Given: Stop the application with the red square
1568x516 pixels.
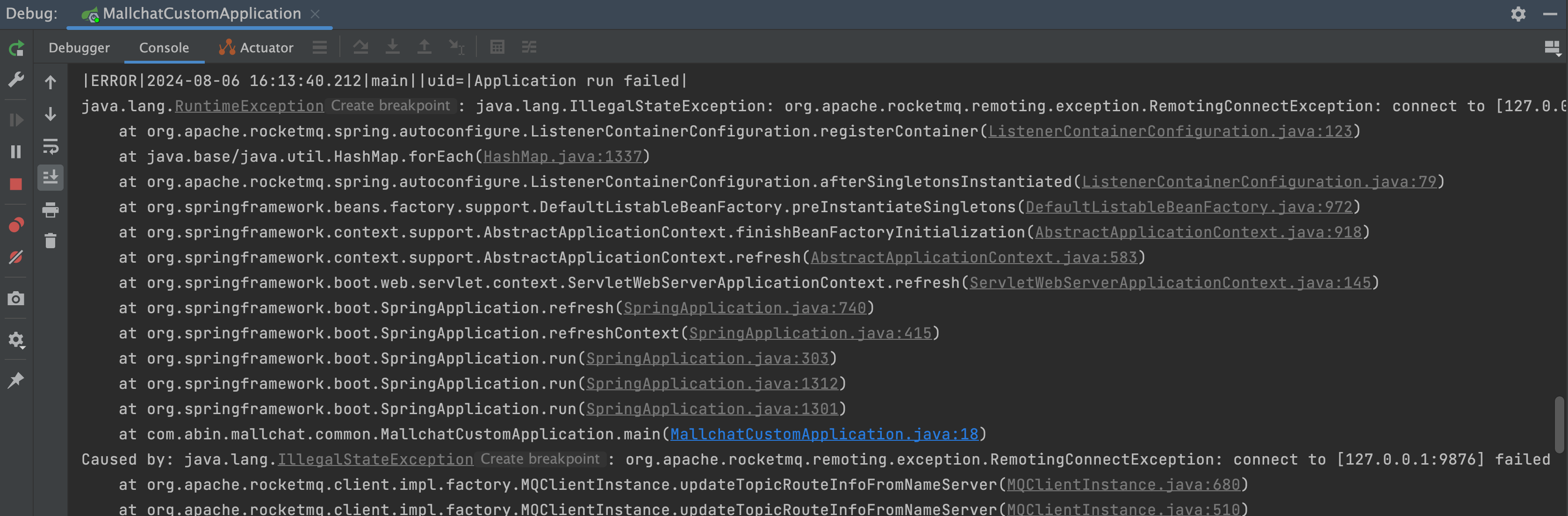Looking at the screenshot, I should point(16,184).
